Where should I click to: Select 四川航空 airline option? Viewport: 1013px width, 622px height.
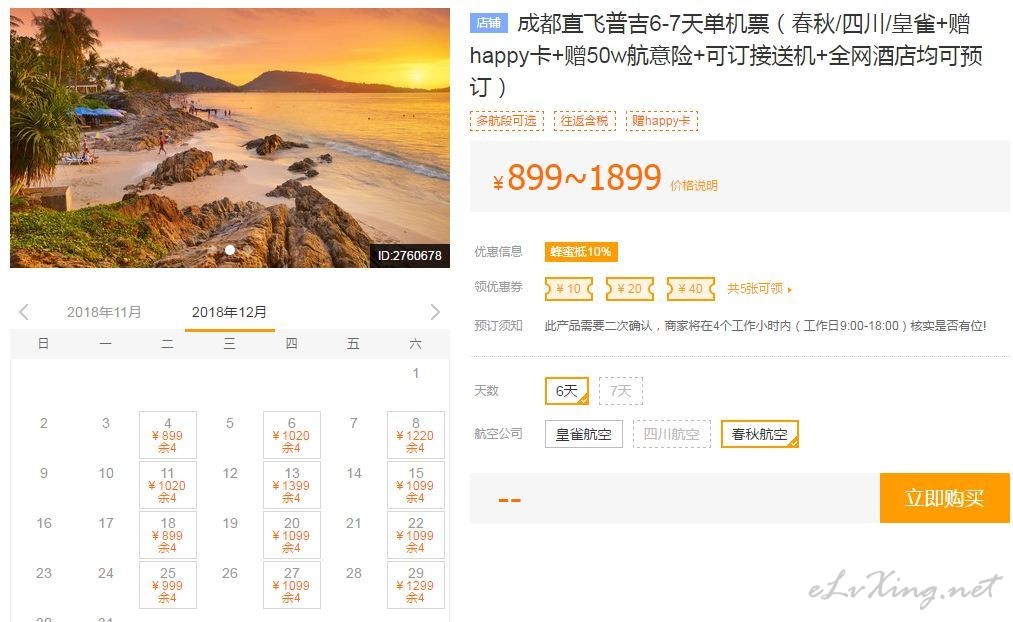pyautogui.click(x=671, y=434)
